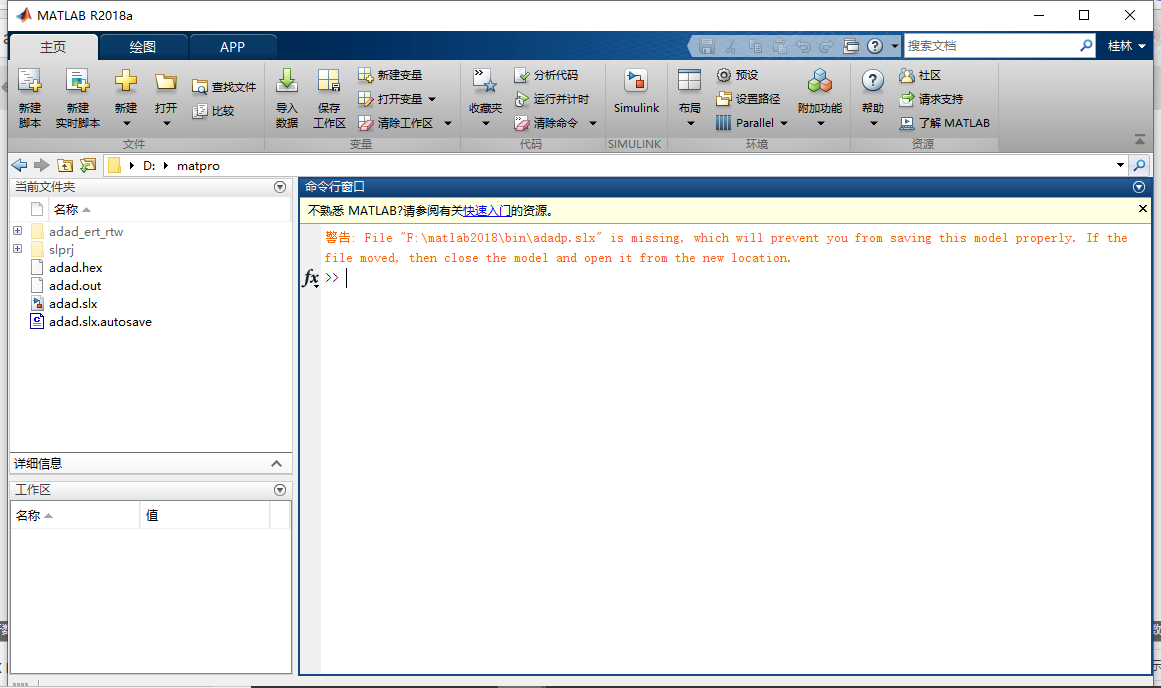Expand the adad_ert_rtw folder
Image resolution: width=1161 pixels, height=688 pixels.
[18, 231]
